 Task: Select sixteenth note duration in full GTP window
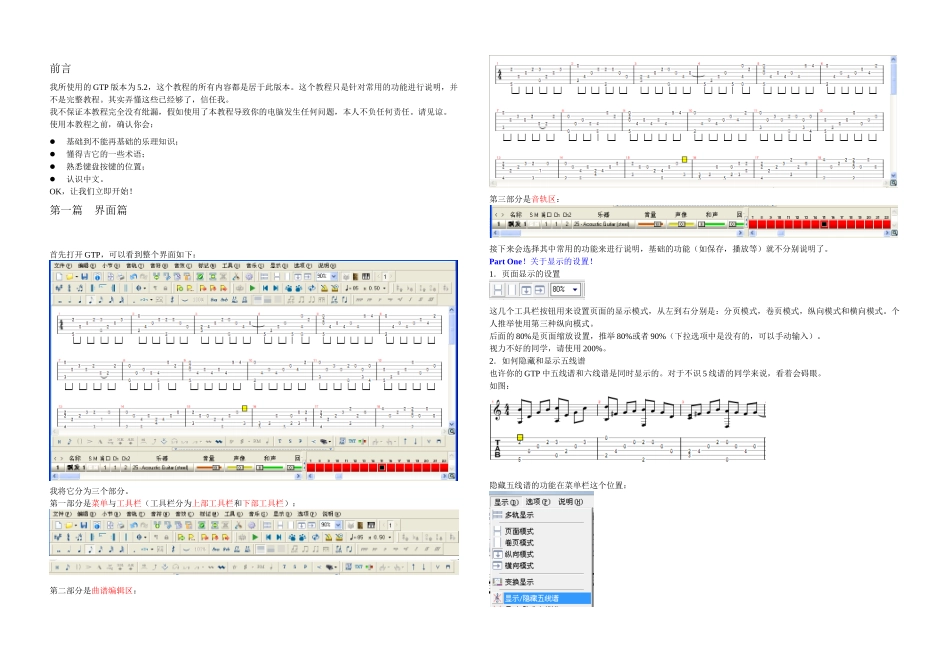click(x=101, y=300)
